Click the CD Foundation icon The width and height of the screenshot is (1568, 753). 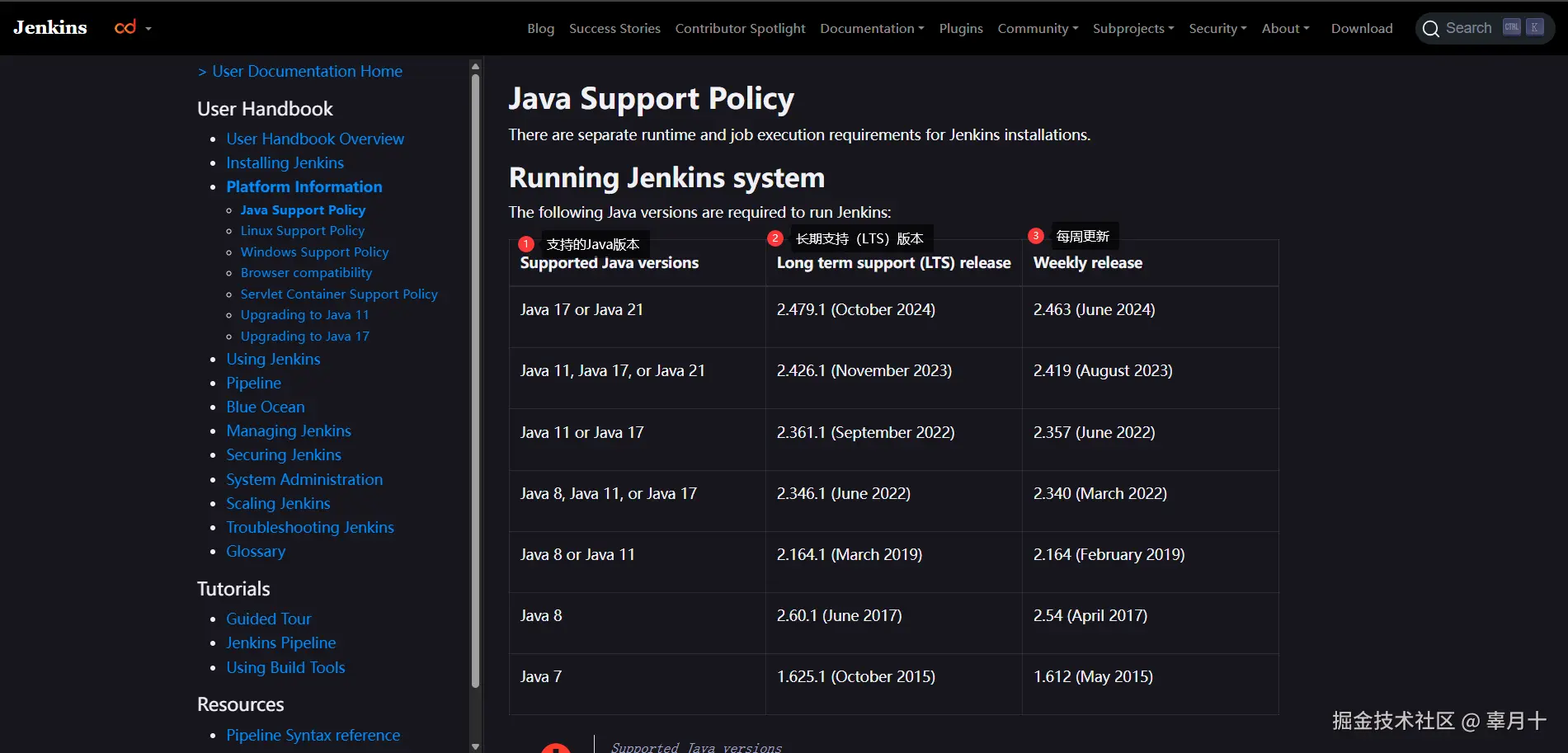(125, 28)
